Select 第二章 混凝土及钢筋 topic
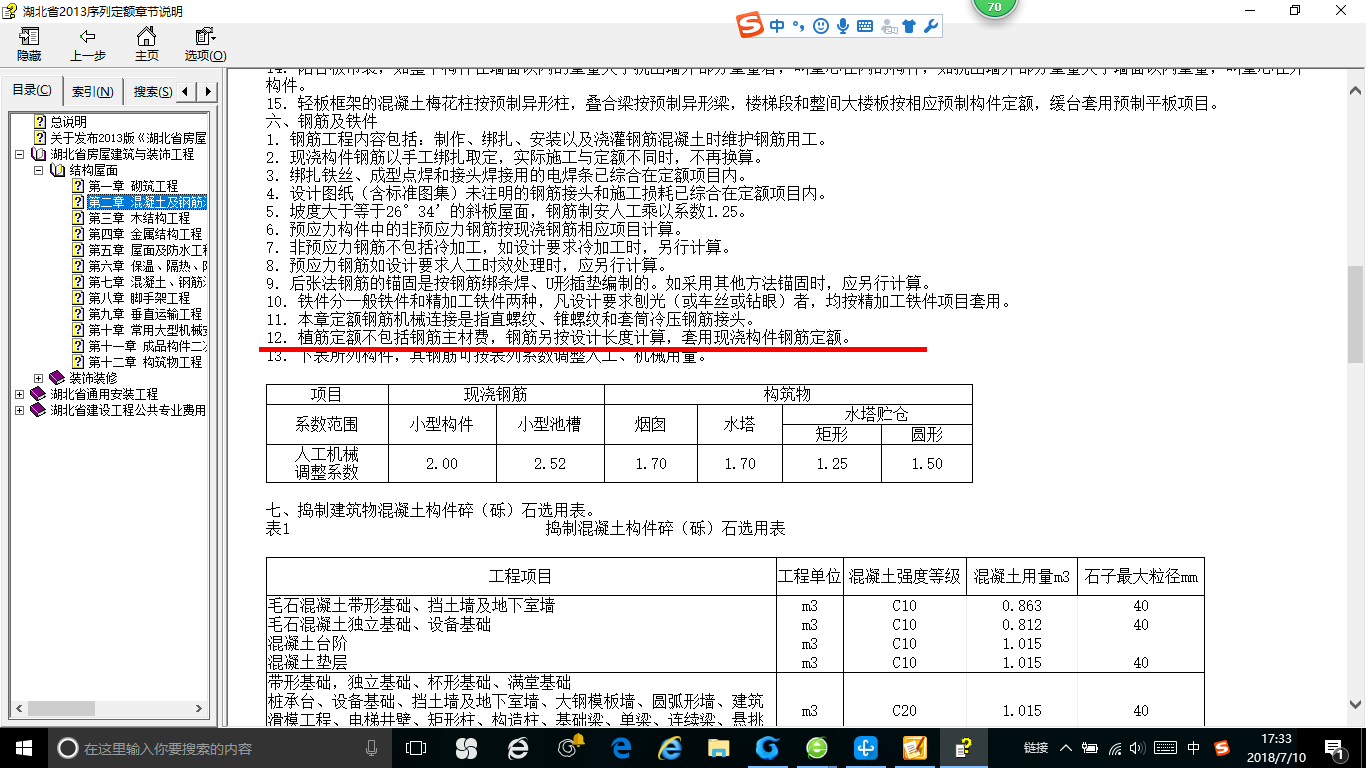Viewport: 1366px width, 768px height. tap(146, 202)
